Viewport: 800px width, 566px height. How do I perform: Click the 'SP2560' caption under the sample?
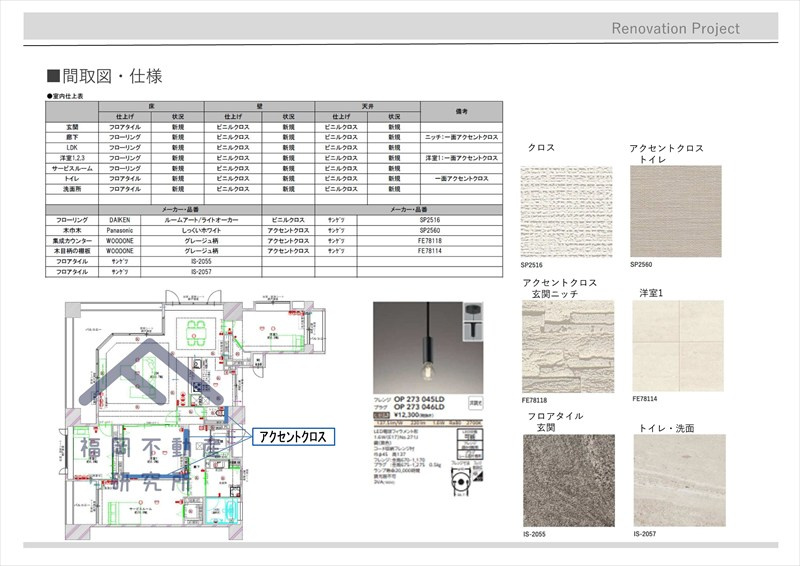click(641, 264)
